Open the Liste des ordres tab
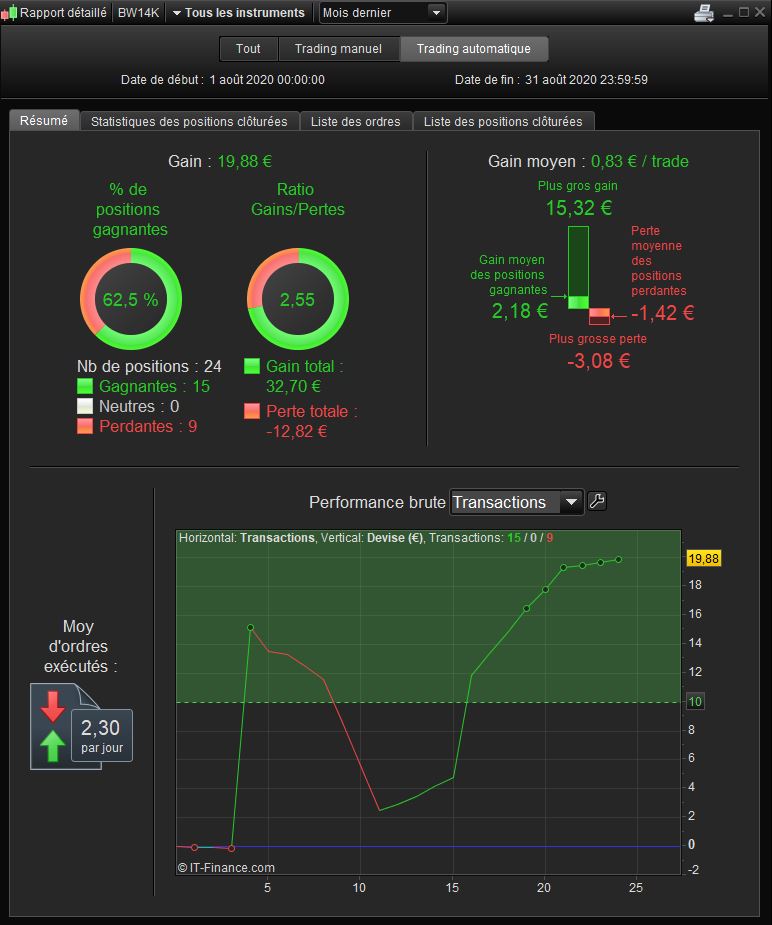Viewport: 772px width, 925px height. pyautogui.click(x=356, y=122)
